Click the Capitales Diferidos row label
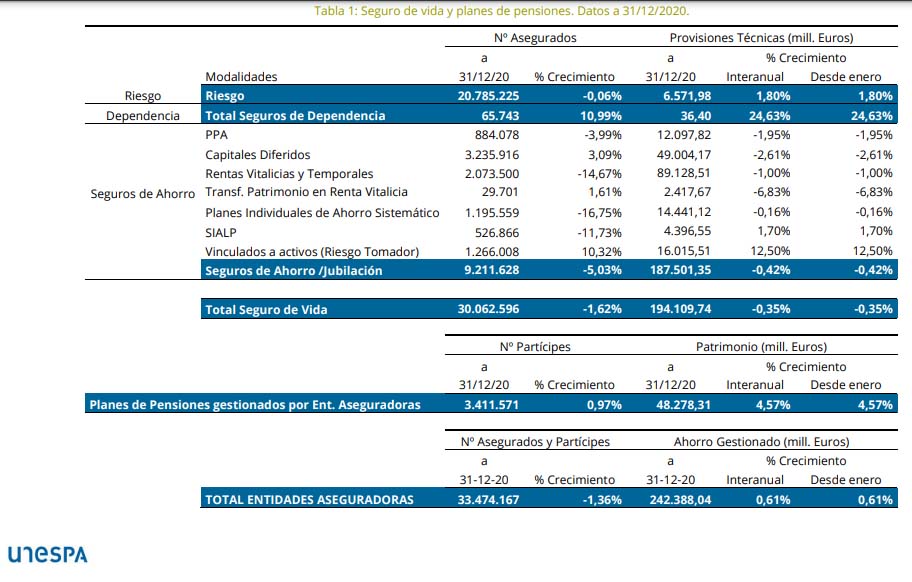Screen dimensions: 912x582 coord(258,155)
